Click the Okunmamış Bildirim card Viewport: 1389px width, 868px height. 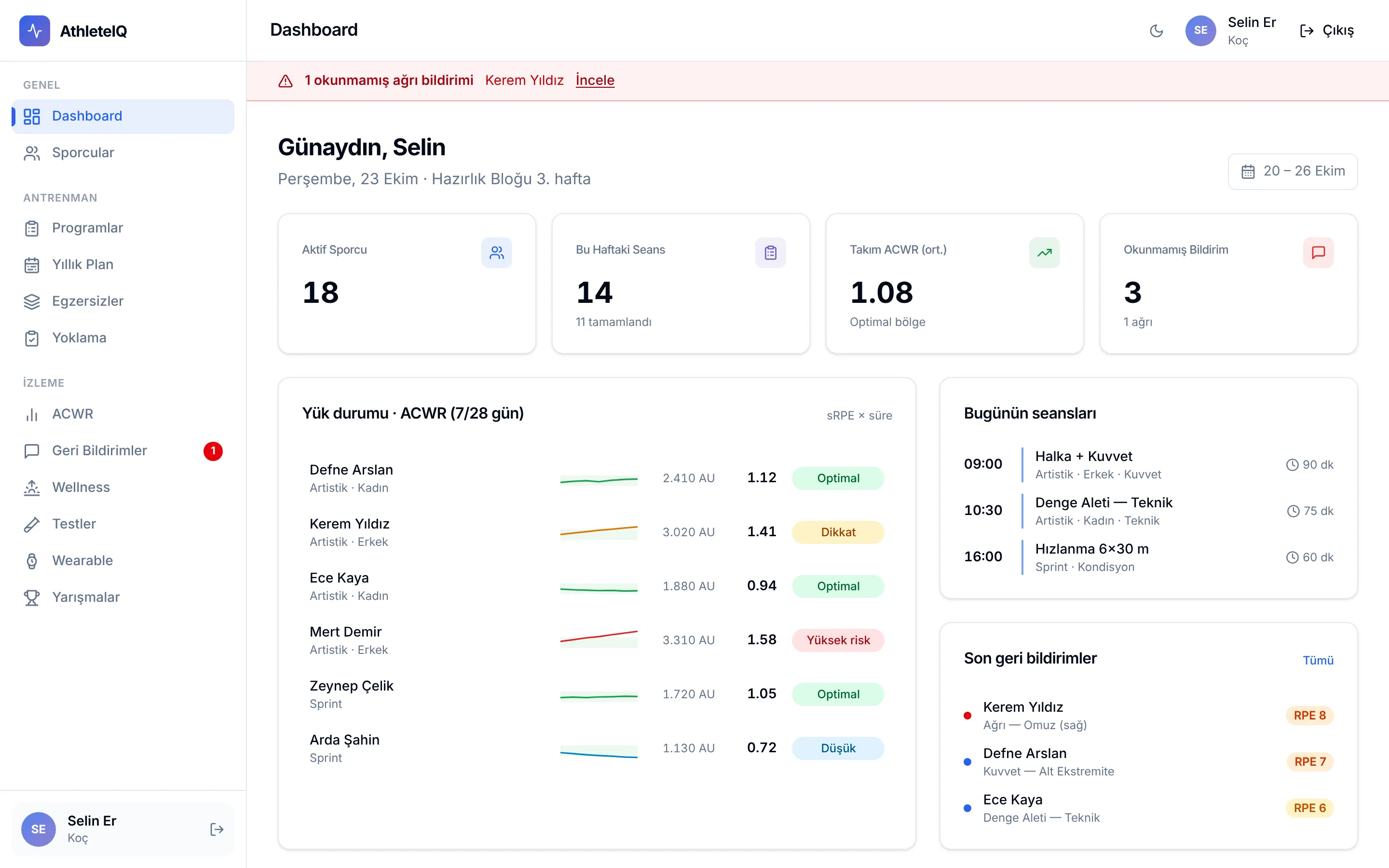pyautogui.click(x=1228, y=284)
